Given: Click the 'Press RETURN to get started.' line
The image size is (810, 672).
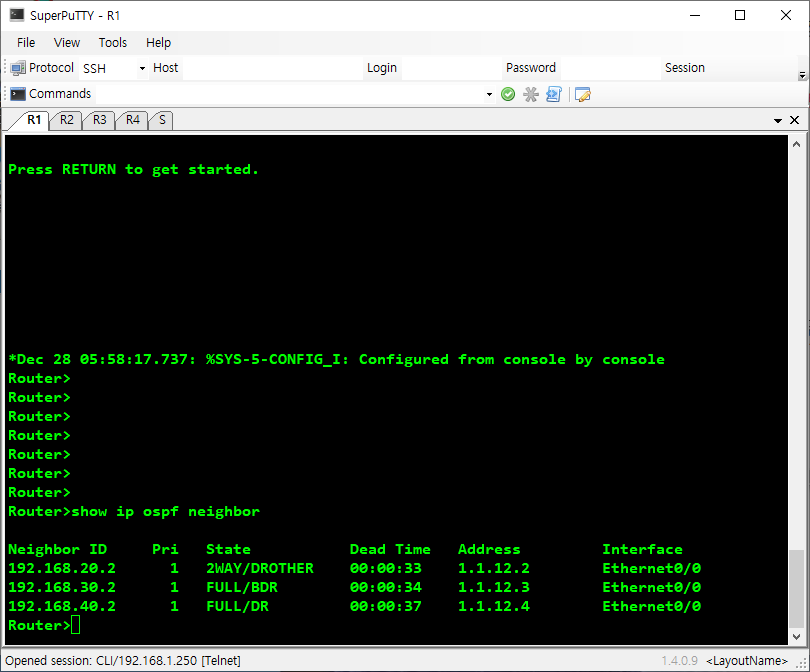Looking at the screenshot, I should 133,169.
